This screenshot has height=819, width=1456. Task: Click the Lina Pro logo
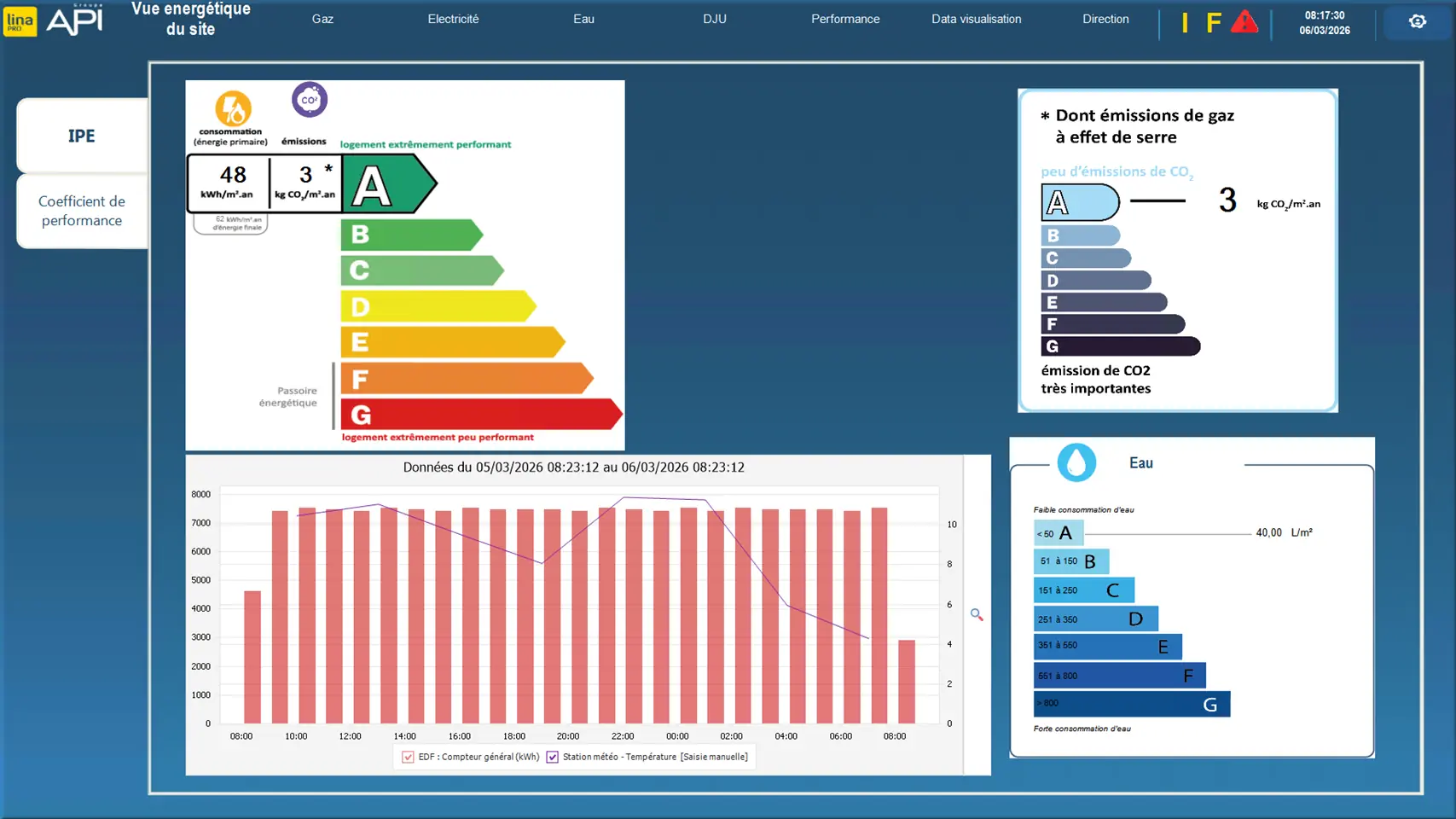coord(20,21)
